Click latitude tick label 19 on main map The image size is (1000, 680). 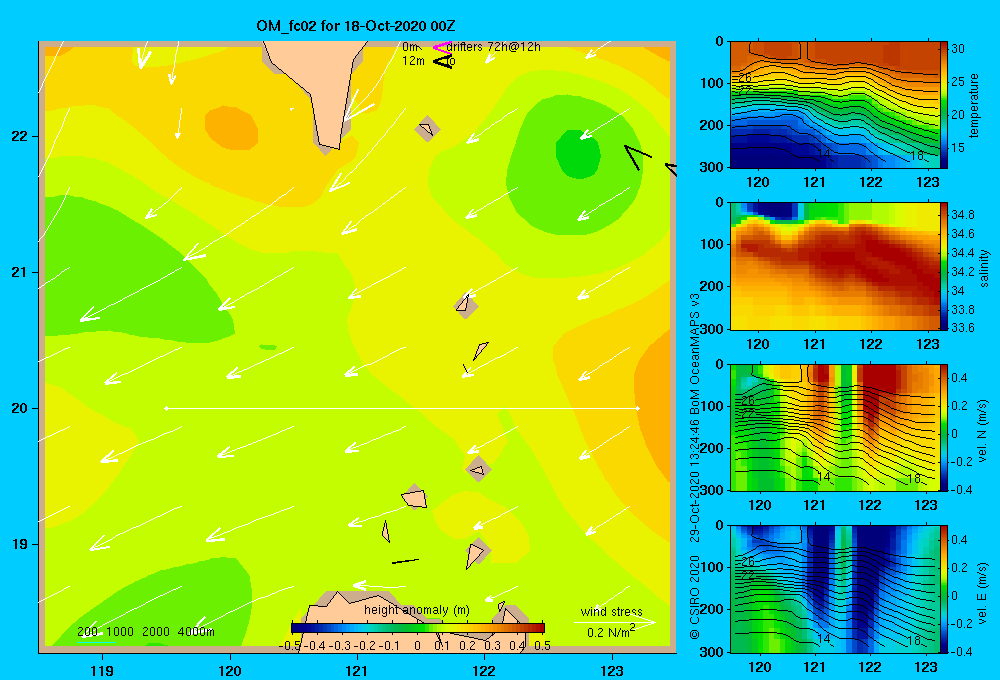20,544
